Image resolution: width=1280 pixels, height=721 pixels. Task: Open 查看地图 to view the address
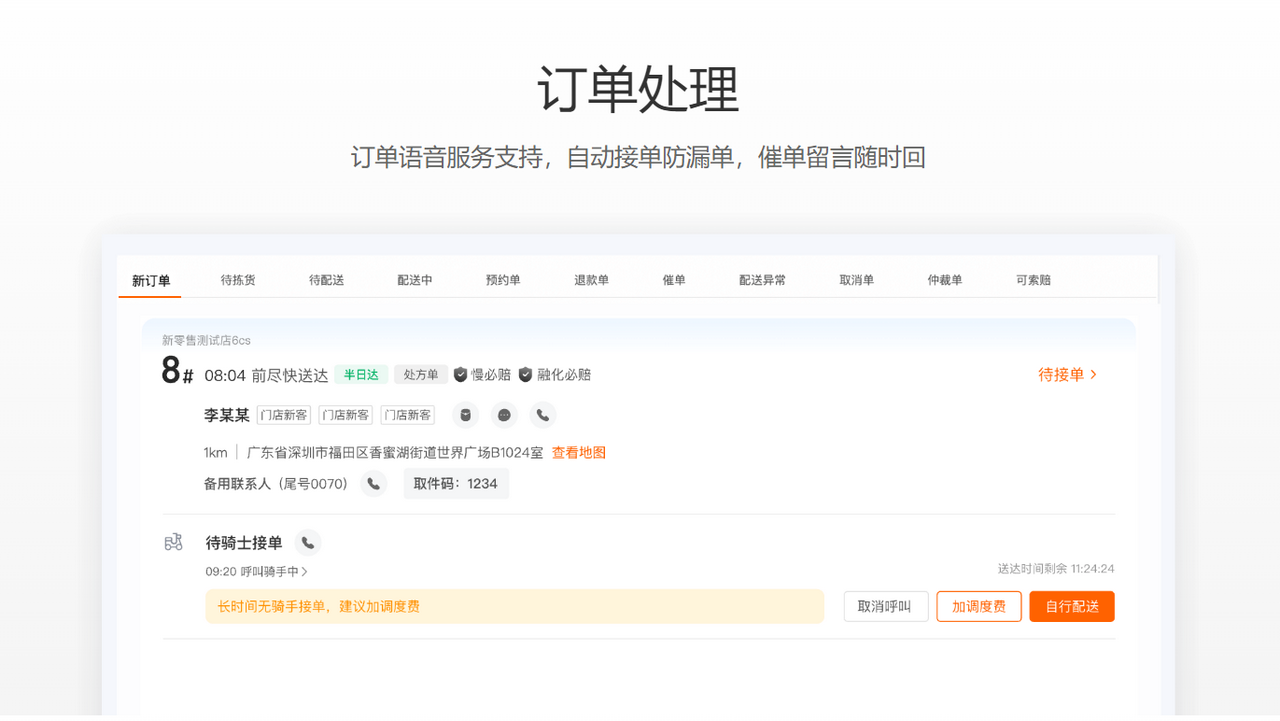[576, 452]
